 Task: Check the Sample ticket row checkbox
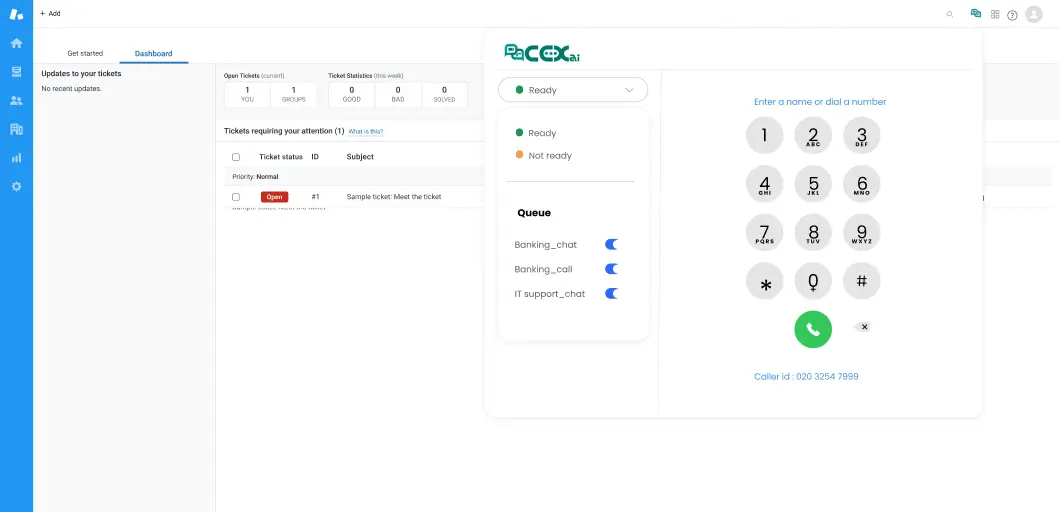coord(236,197)
